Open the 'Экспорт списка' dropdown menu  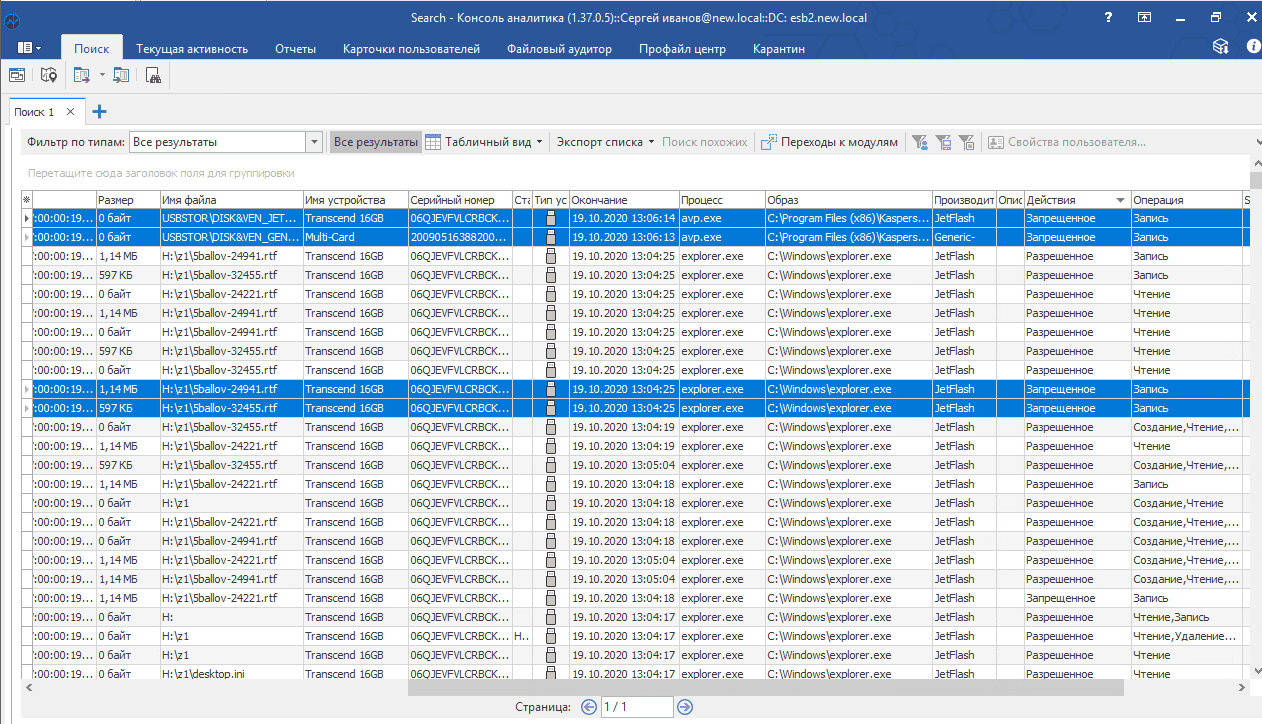(605, 142)
